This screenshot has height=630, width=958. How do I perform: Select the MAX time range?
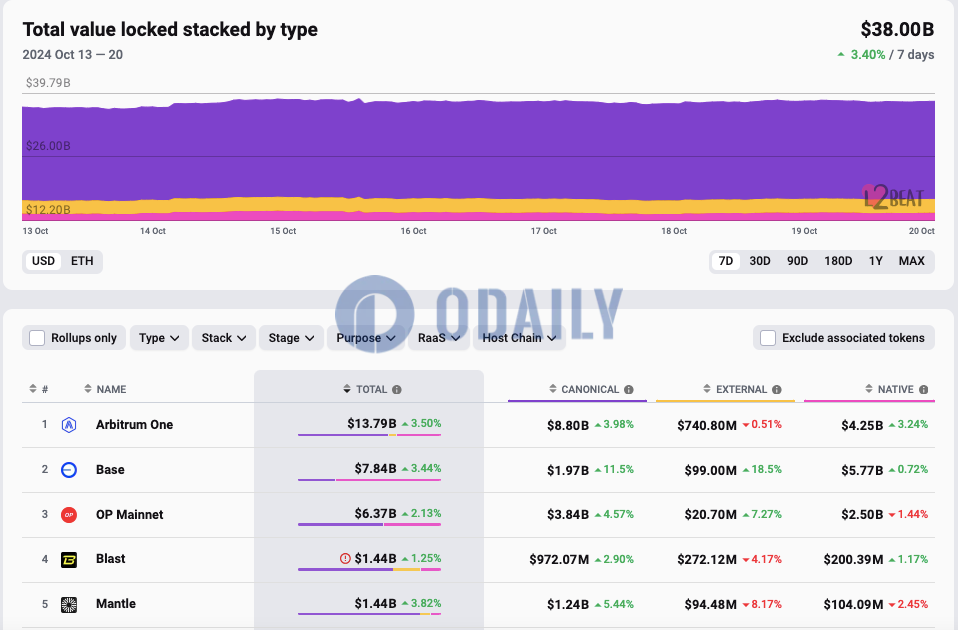[x=912, y=261]
